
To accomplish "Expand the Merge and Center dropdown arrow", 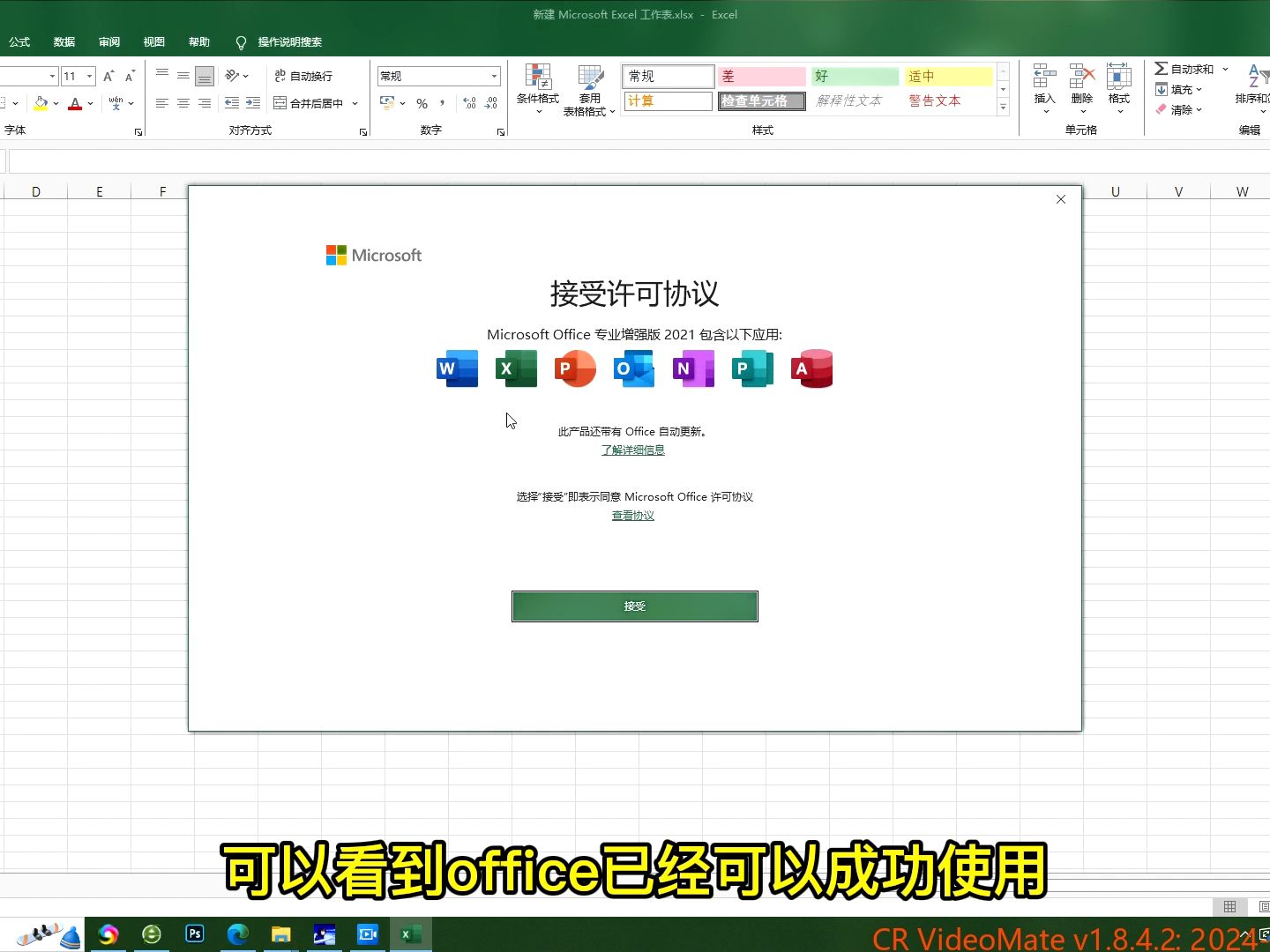I will click(x=355, y=103).
